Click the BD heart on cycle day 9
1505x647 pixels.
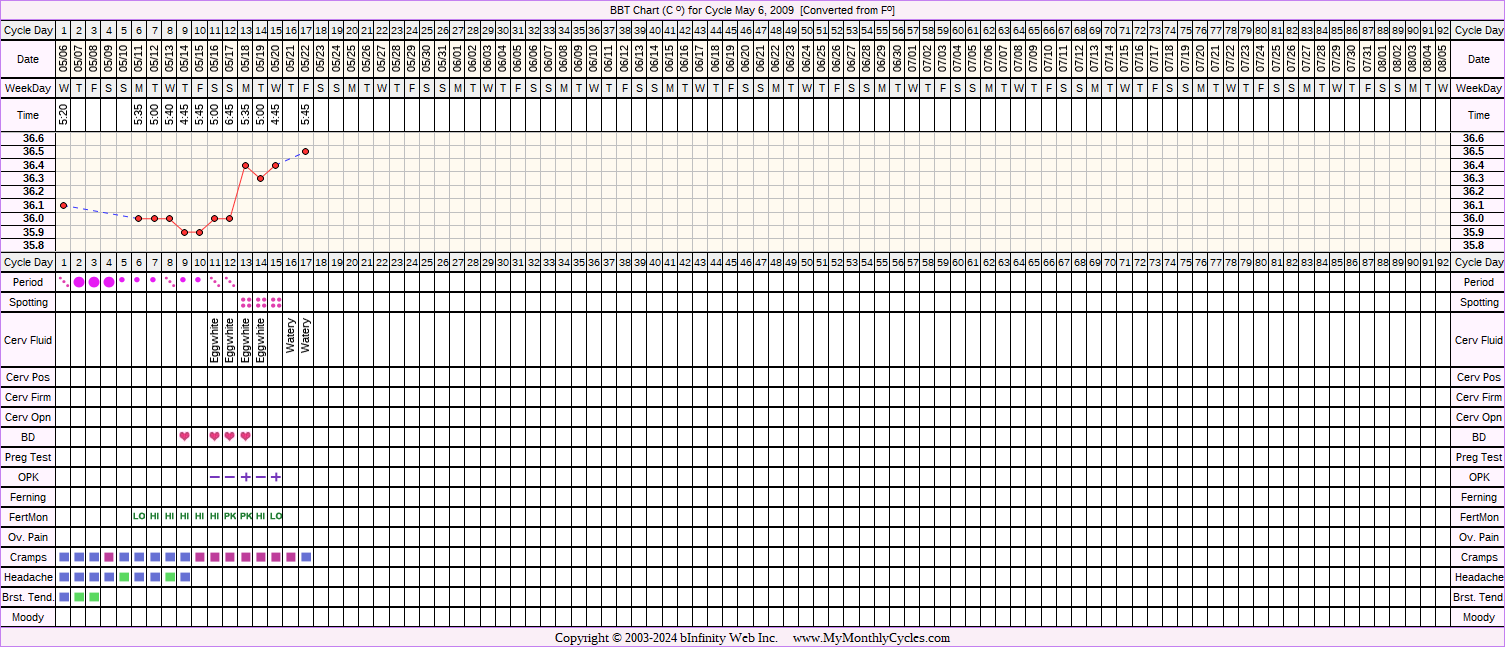[x=185, y=437]
